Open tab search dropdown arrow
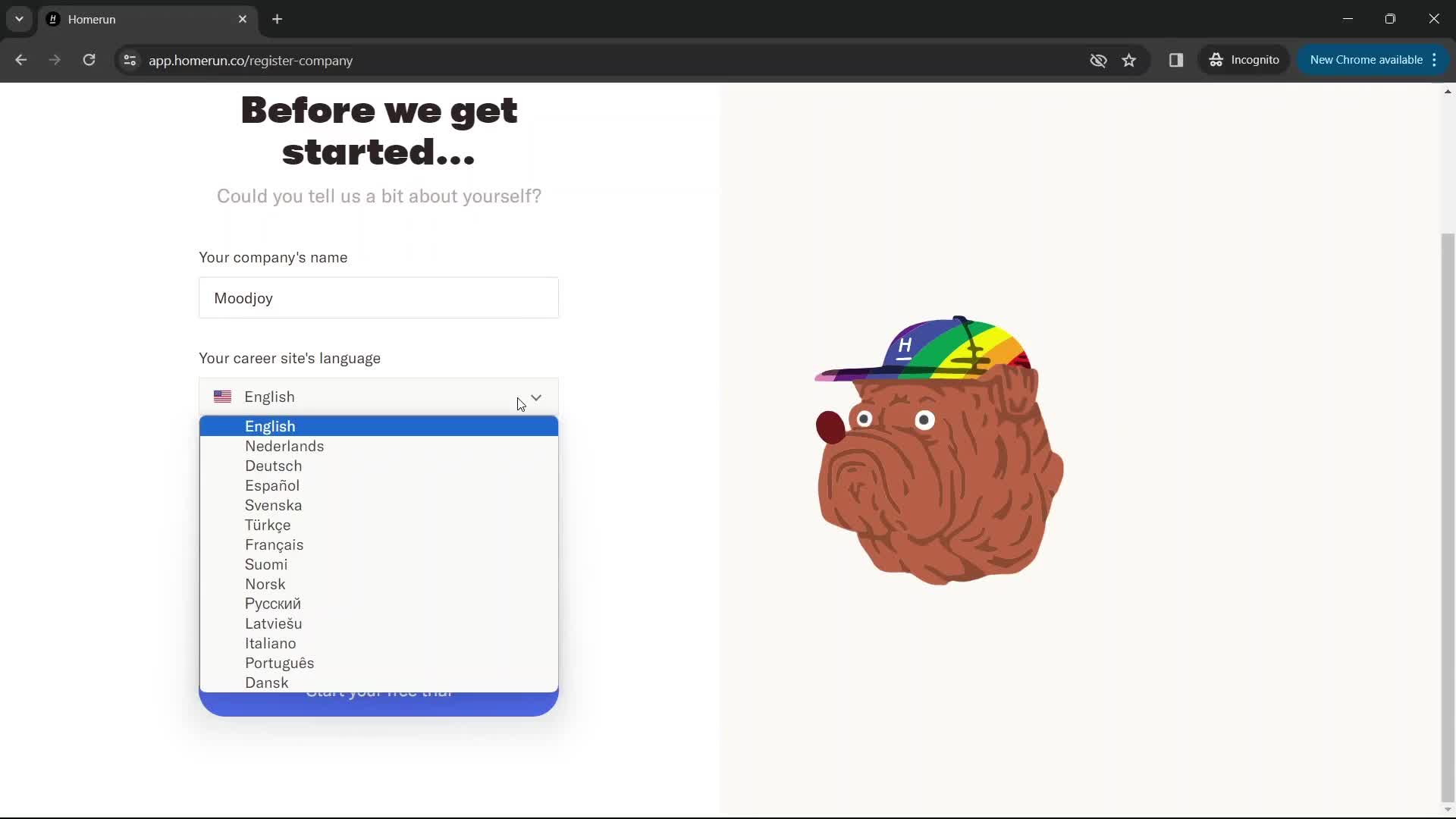 [19, 19]
